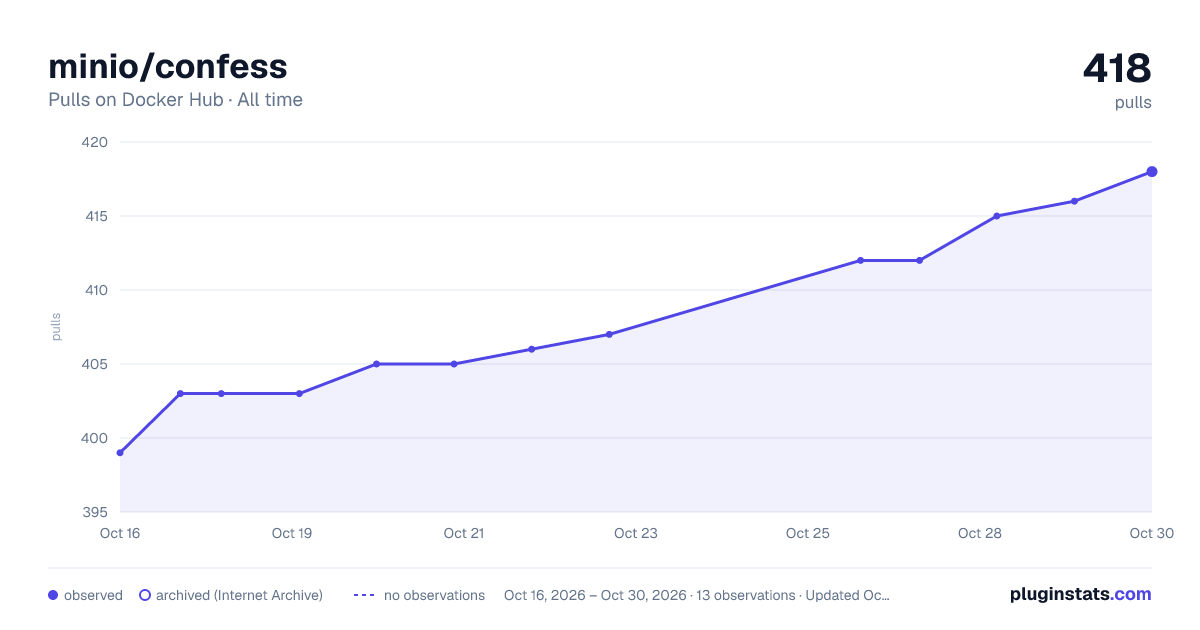Image resolution: width=1200 pixels, height=630 pixels.
Task: Click the '410' y-axis label
Action: point(95,290)
